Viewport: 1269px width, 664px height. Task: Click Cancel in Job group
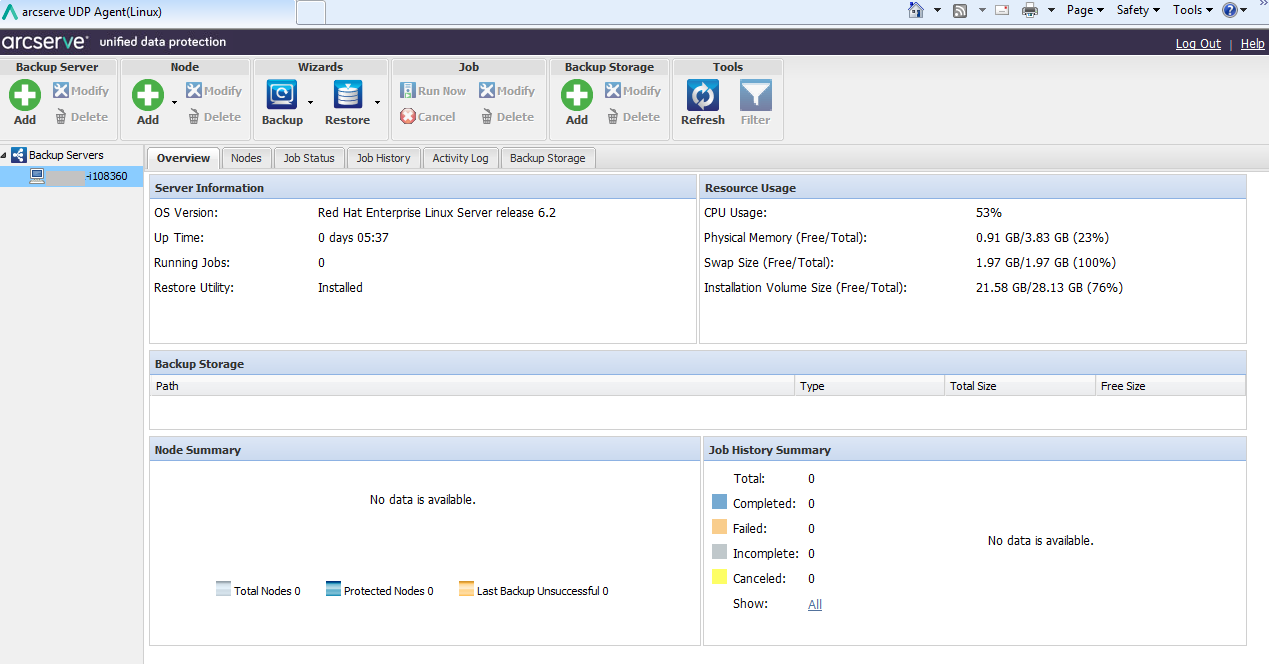tap(428, 117)
